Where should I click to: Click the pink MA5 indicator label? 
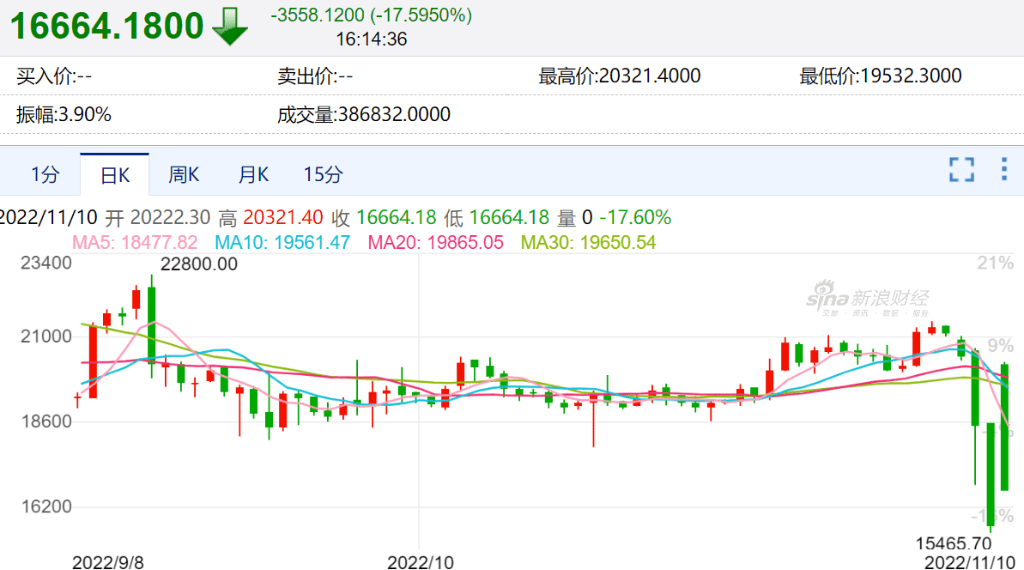(135, 242)
